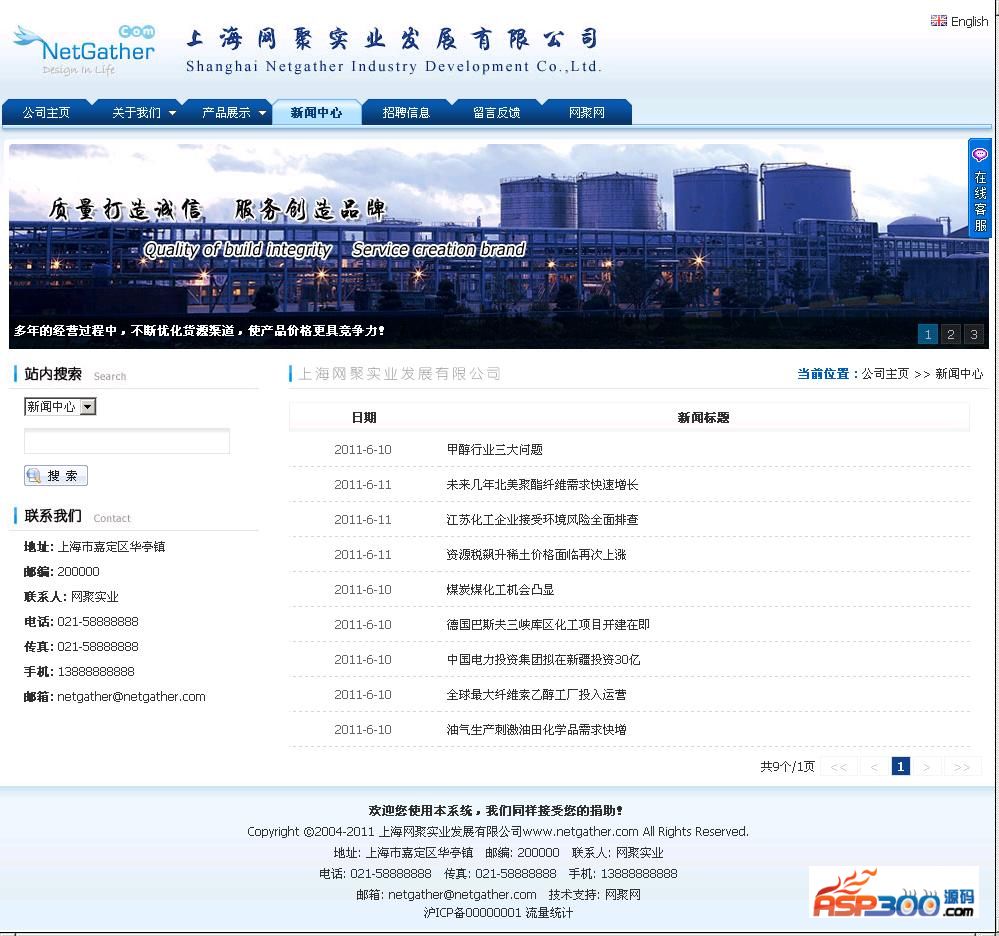
Task: Show banner slide 1
Action: tap(928, 334)
